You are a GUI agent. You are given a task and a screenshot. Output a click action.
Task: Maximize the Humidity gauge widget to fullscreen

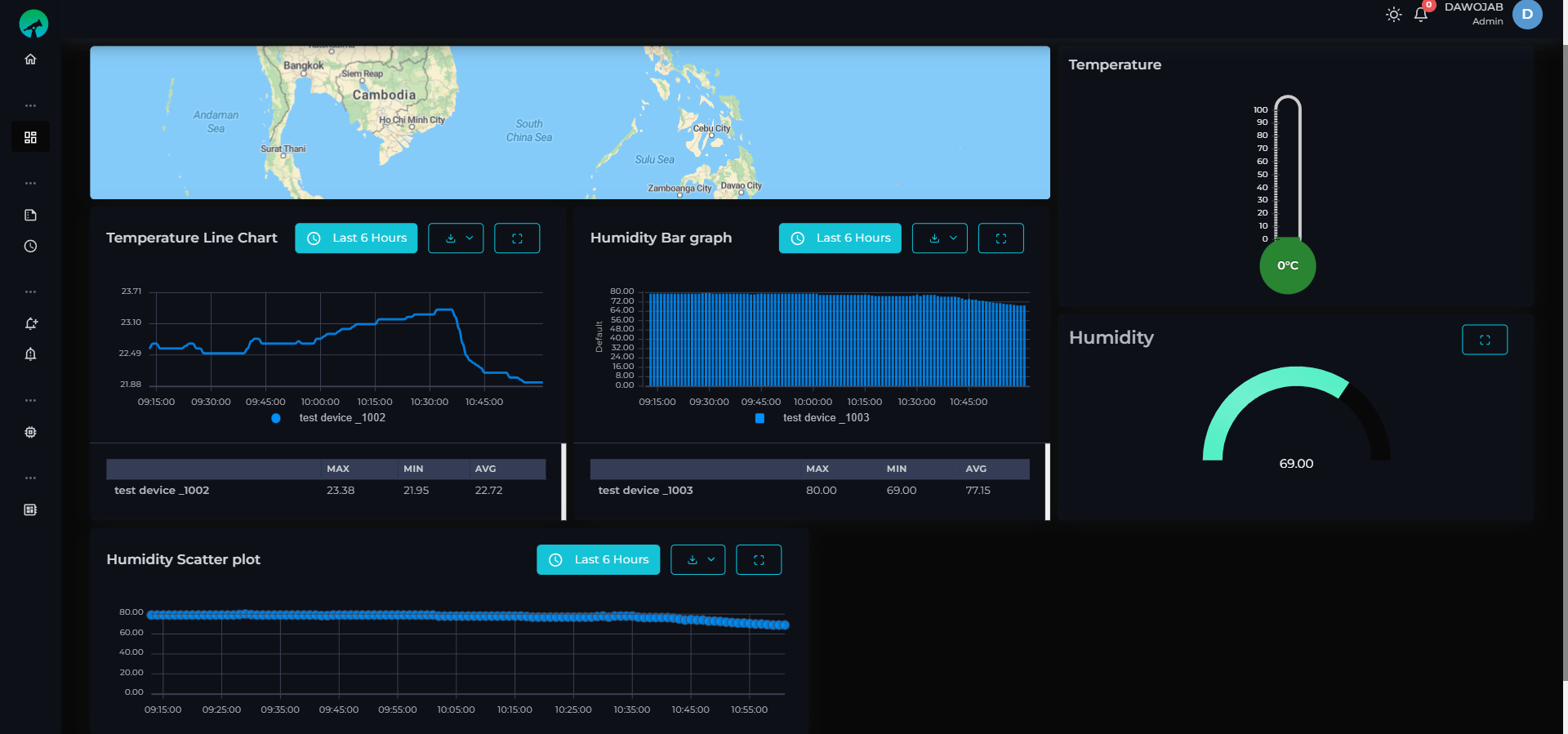pos(1485,340)
